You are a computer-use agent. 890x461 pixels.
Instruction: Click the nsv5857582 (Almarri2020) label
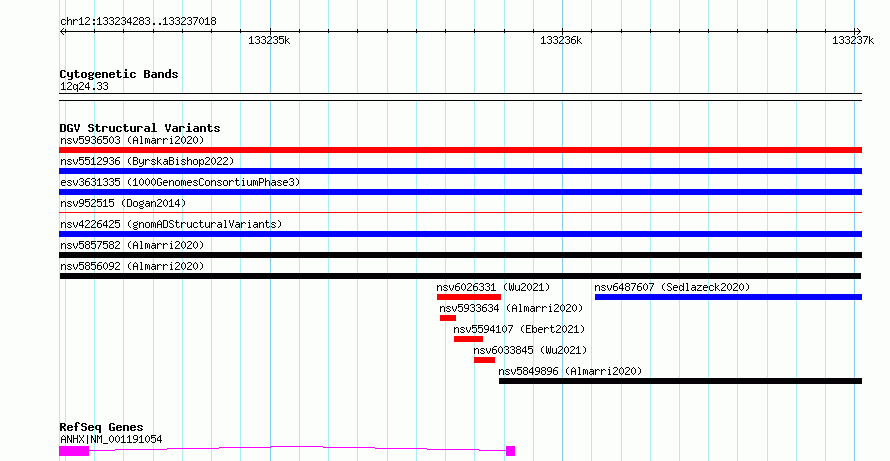click(x=132, y=245)
